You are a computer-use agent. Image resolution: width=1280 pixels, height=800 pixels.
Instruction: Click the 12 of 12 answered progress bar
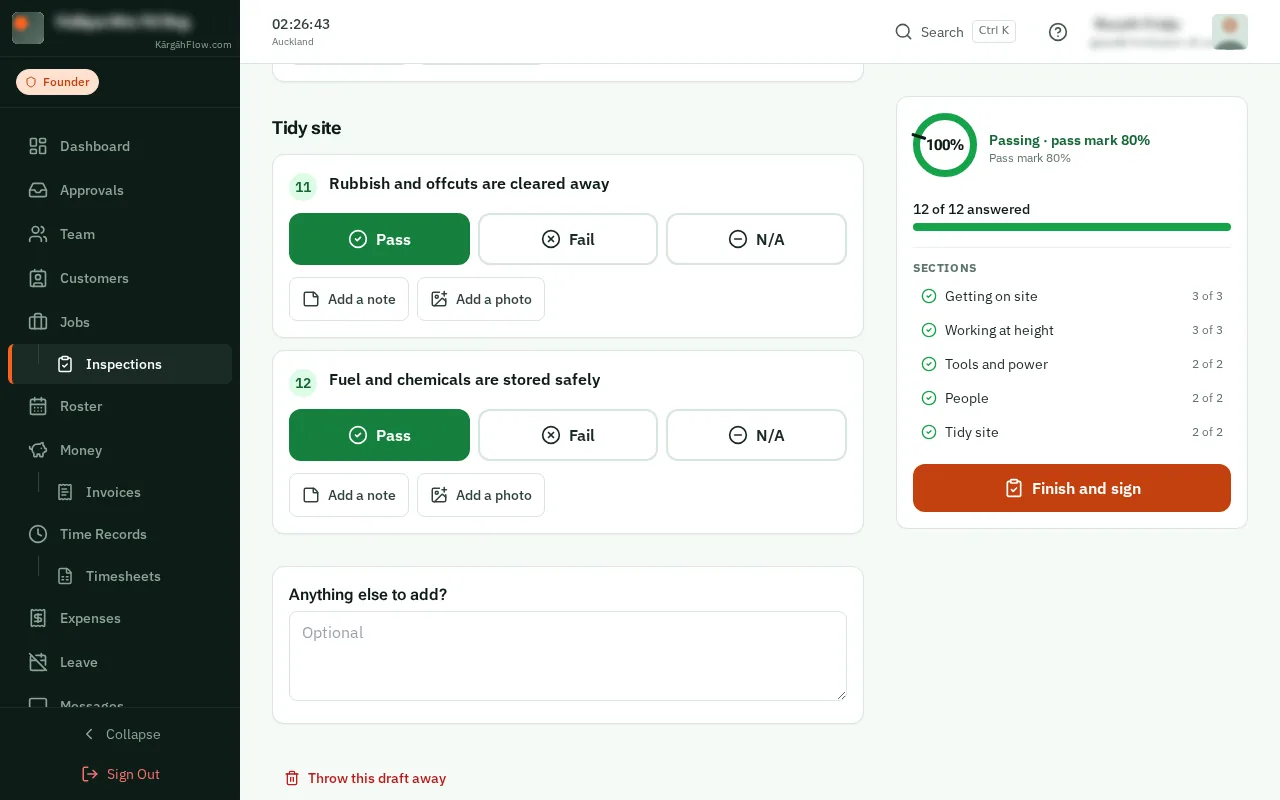click(1072, 227)
